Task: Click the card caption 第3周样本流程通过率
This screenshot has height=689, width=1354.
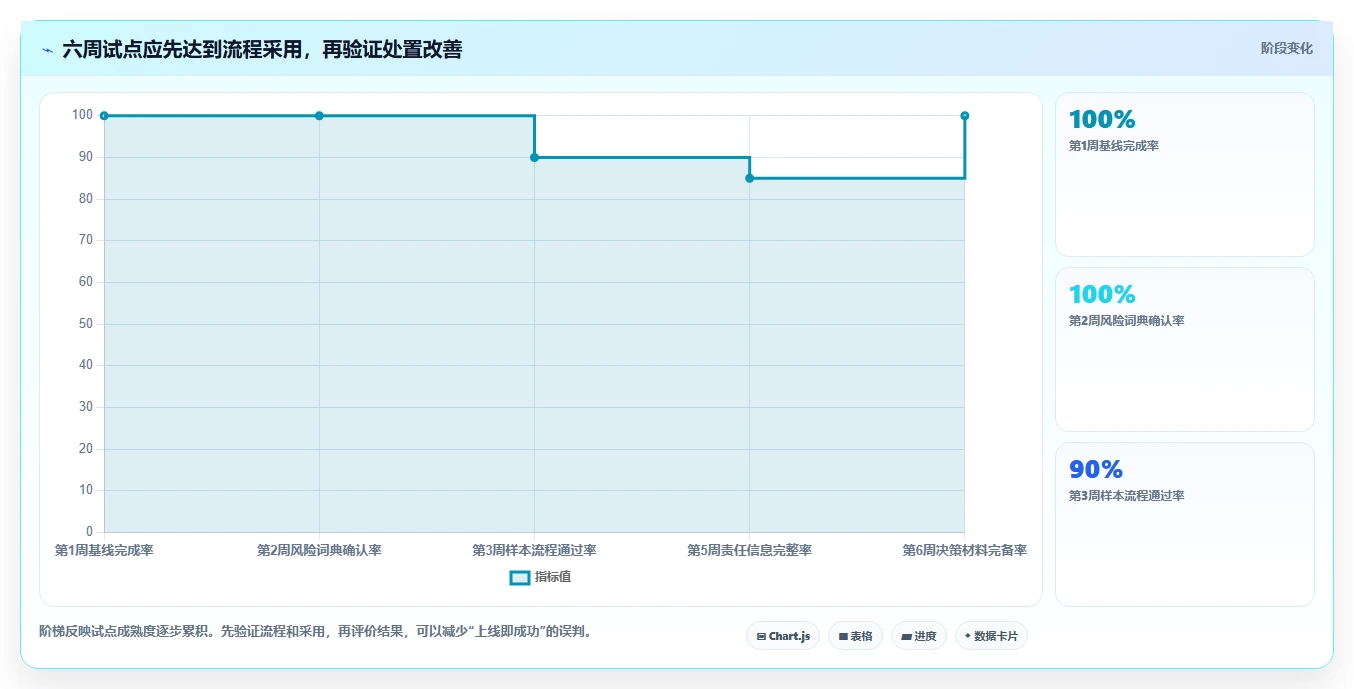Action: [1126, 496]
